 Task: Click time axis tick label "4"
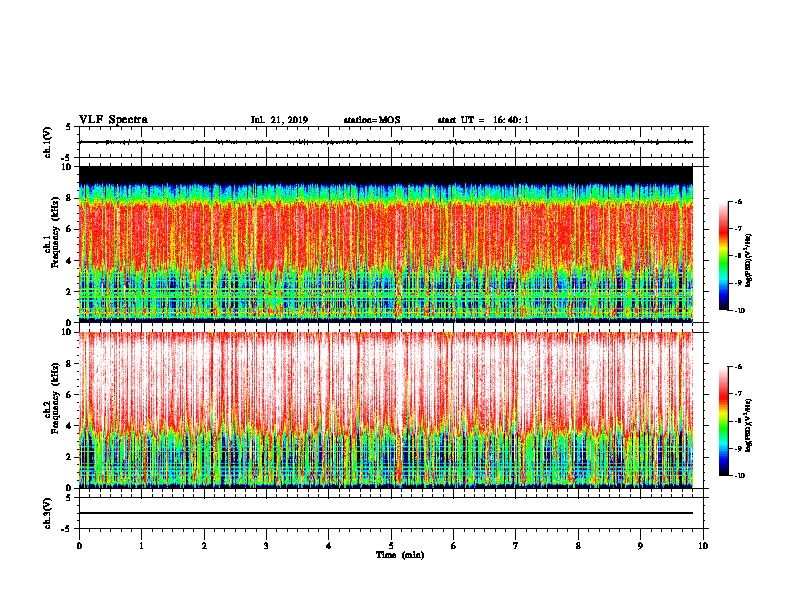pyautogui.click(x=329, y=546)
